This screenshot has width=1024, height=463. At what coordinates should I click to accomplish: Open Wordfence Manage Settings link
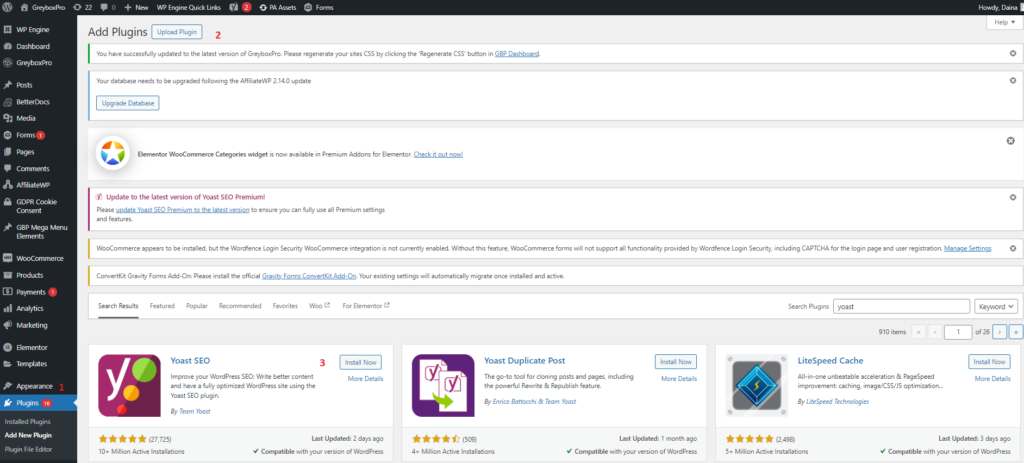point(968,249)
